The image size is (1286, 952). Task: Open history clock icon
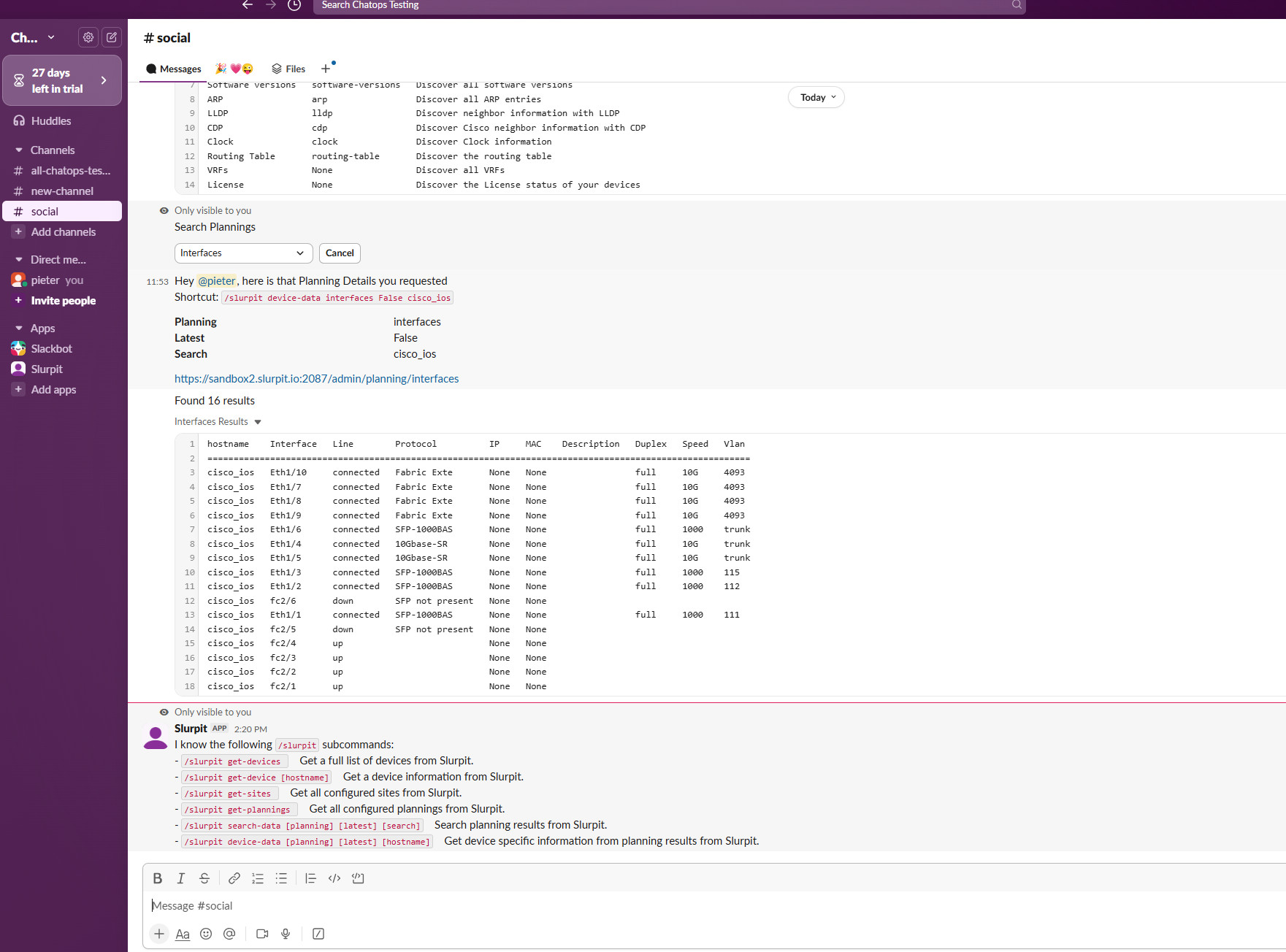(x=294, y=5)
